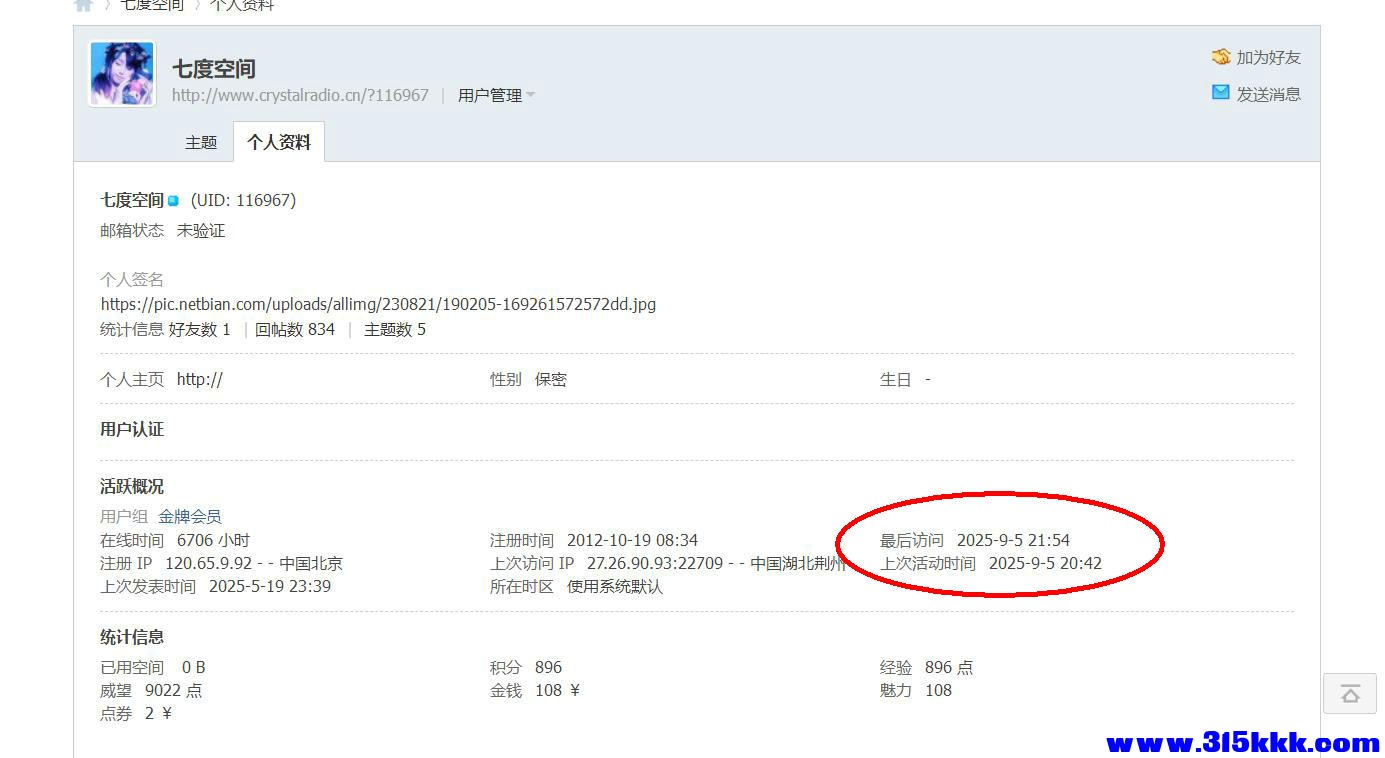
Task: Switch to the 主题 tab
Action: pos(201,142)
